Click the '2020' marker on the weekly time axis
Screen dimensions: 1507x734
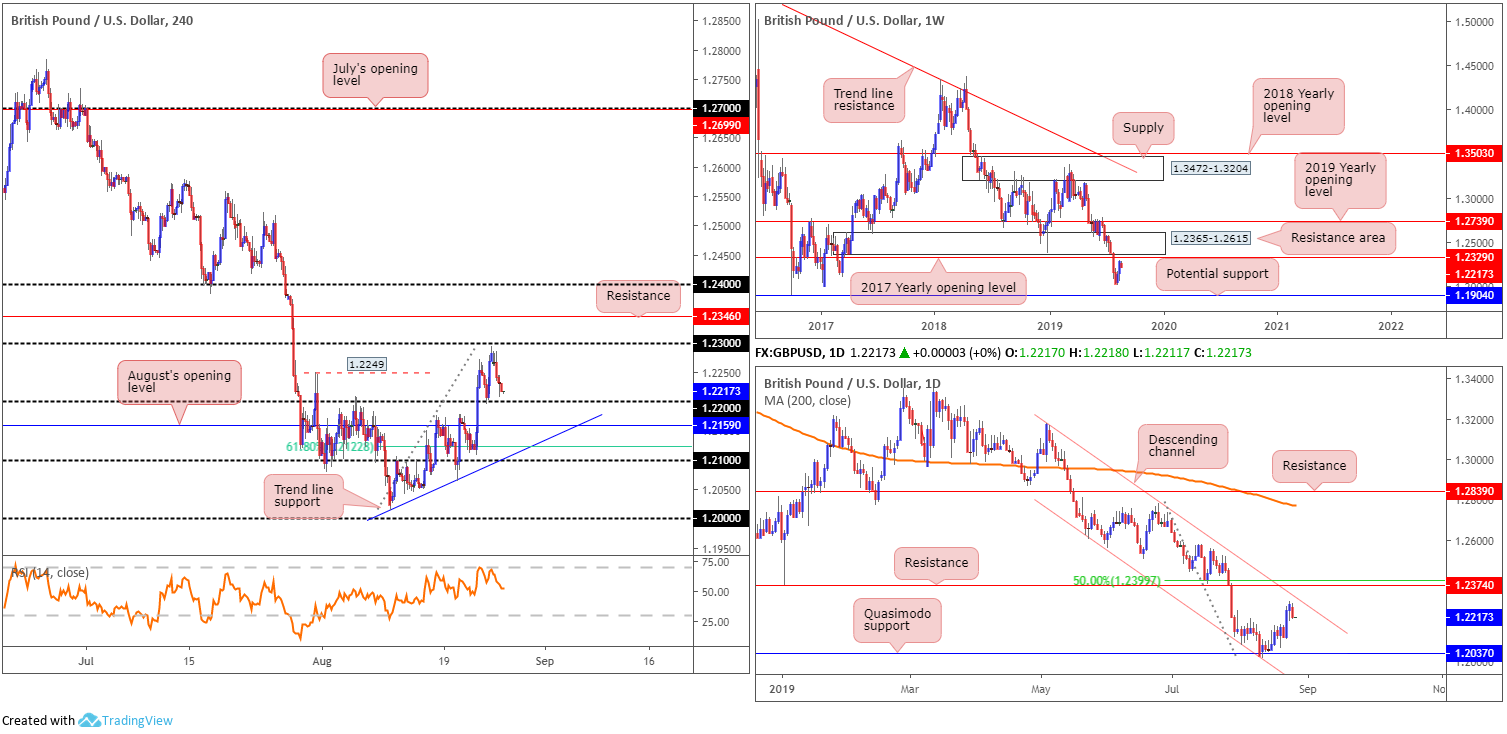1163,326
